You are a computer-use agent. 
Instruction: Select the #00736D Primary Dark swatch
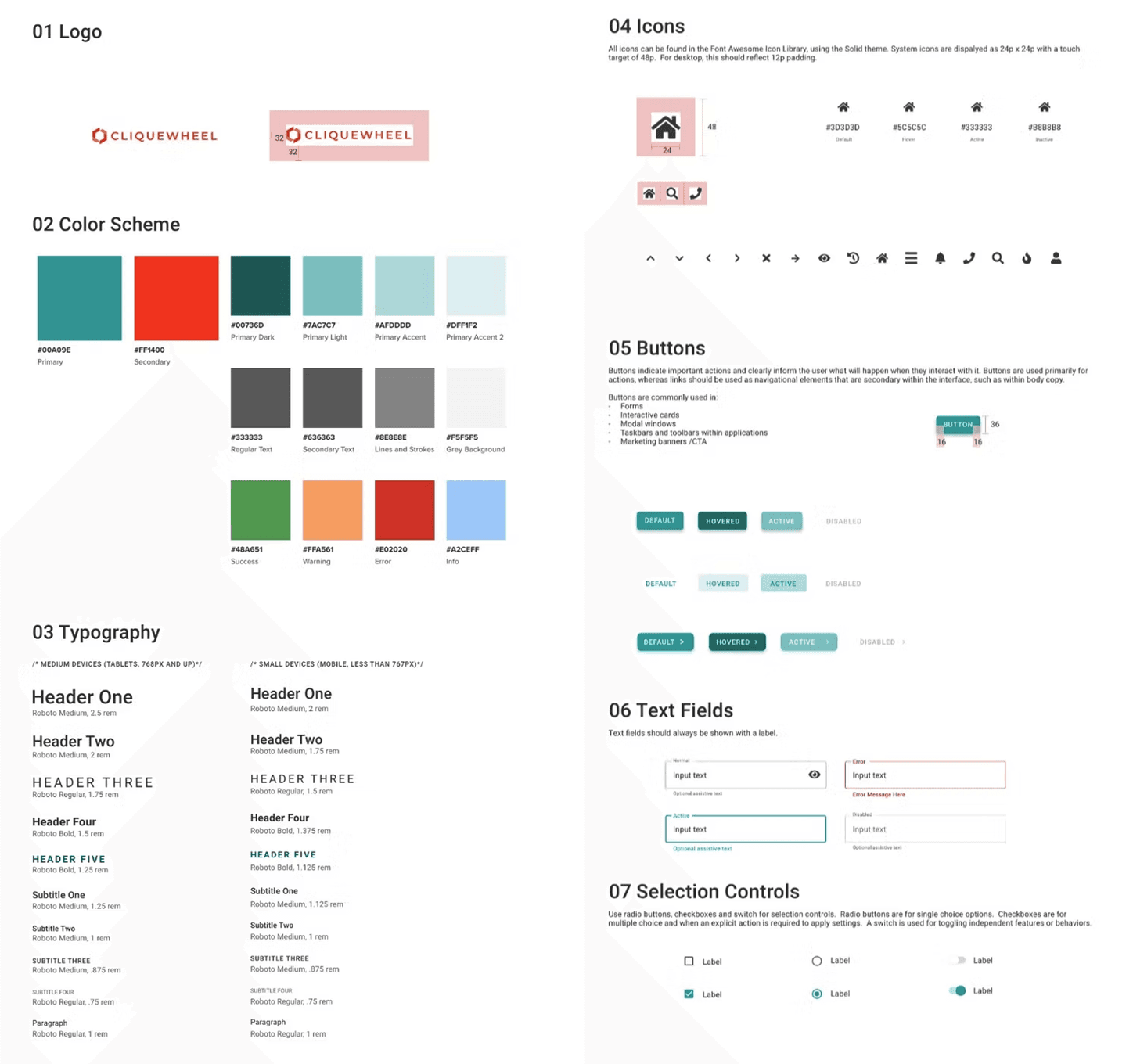click(x=261, y=286)
